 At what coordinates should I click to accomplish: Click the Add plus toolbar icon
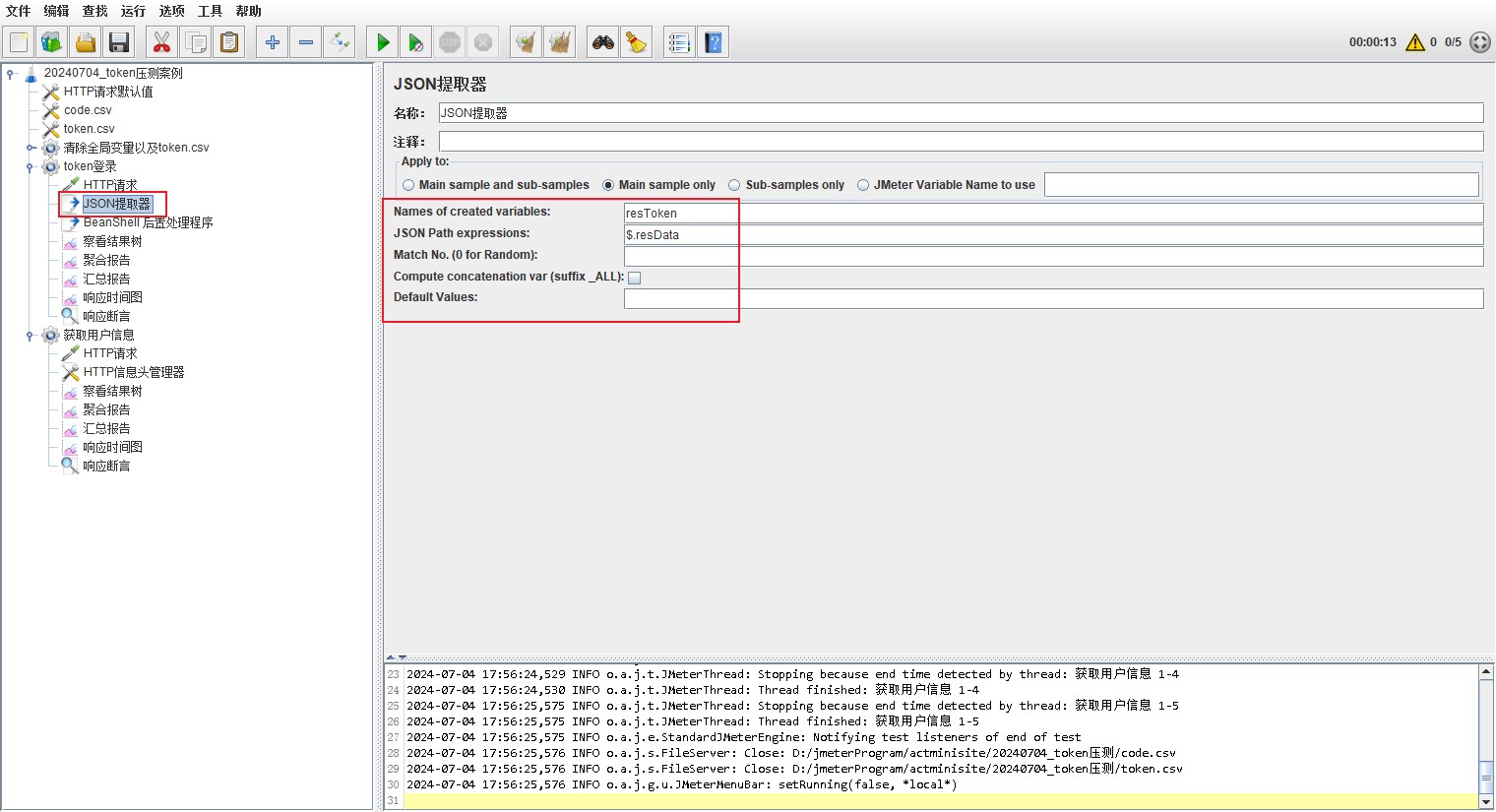coord(273,42)
